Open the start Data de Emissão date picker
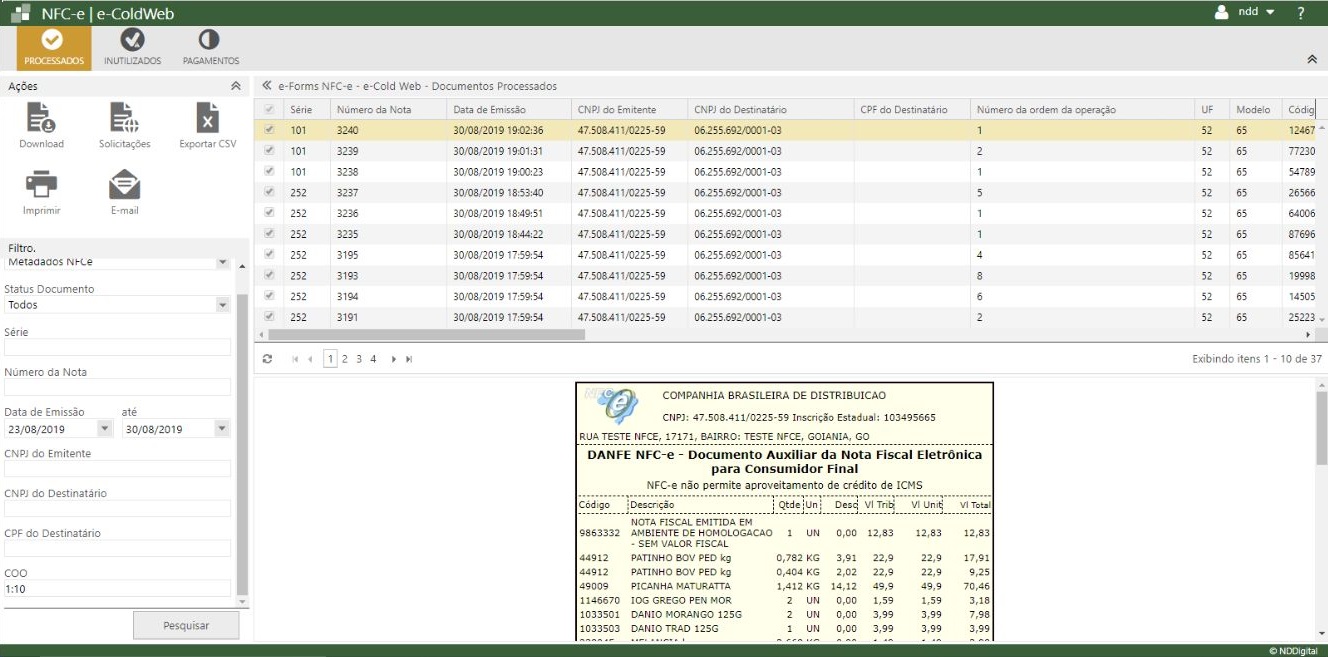1328x657 pixels. tap(104, 429)
